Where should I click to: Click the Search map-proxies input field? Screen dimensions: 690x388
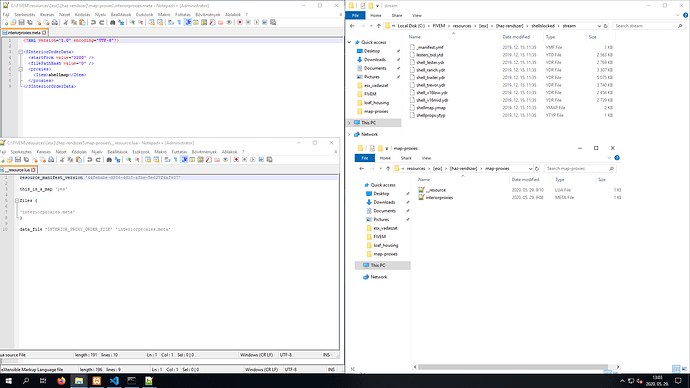[x=580, y=168]
